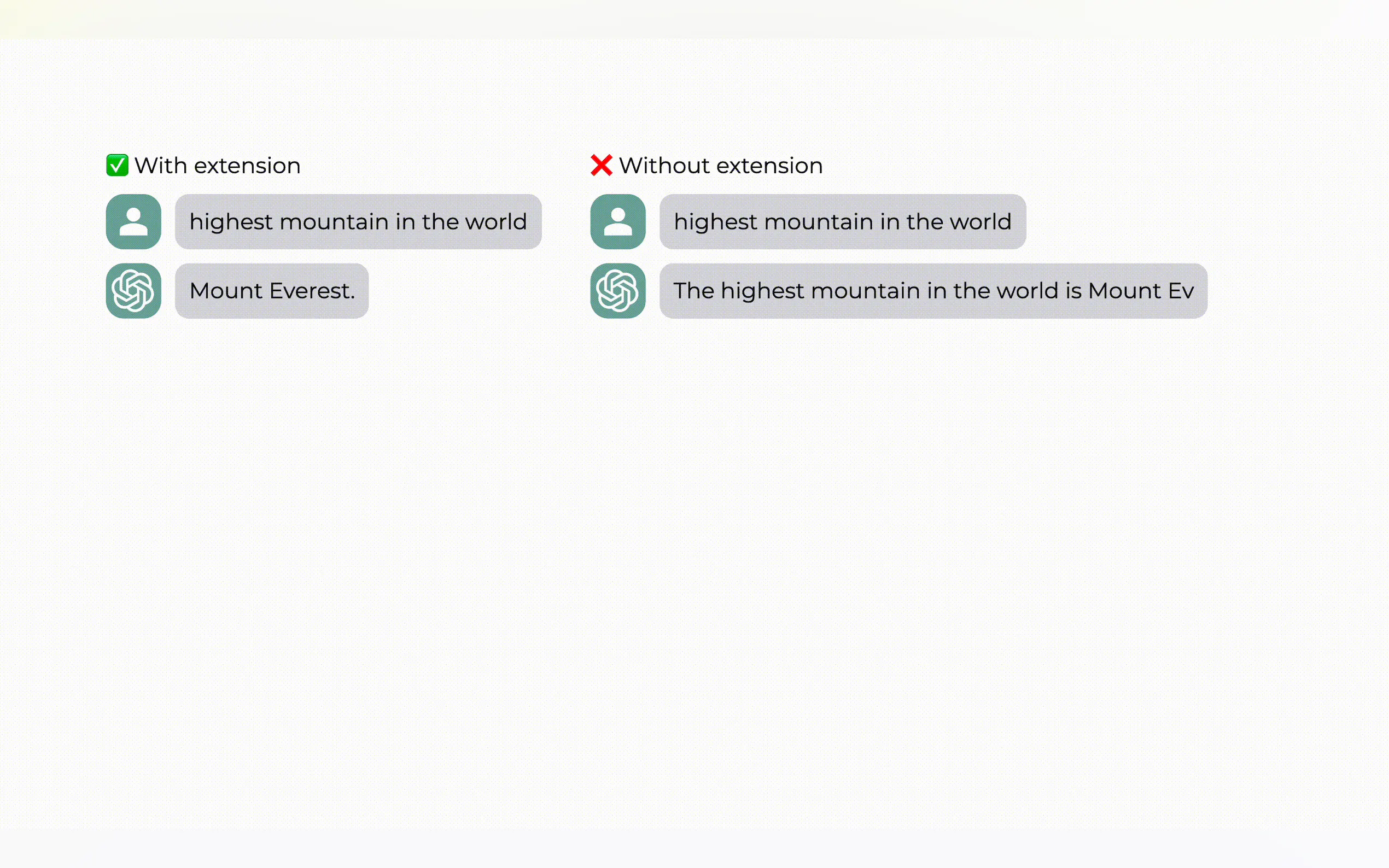Viewport: 1389px width, 868px height.
Task: Click the red X beside Without extension
Action: click(601, 165)
